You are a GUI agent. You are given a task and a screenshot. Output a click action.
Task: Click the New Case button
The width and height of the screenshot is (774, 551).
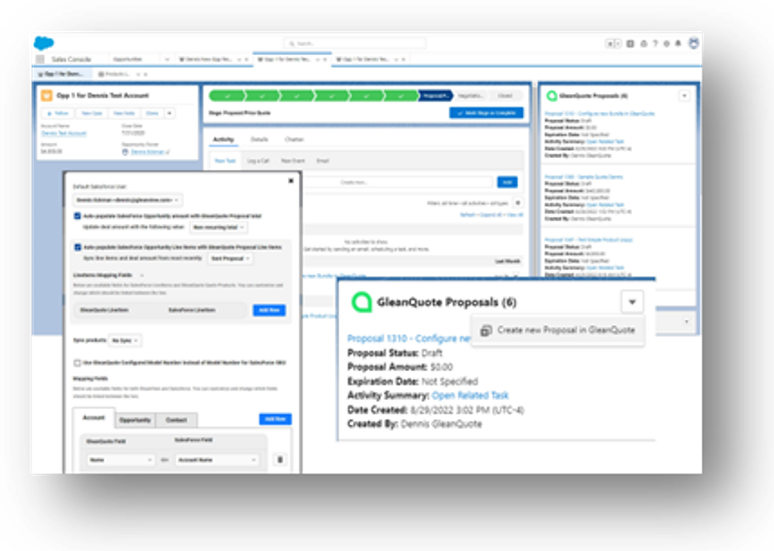pyautogui.click(x=91, y=114)
